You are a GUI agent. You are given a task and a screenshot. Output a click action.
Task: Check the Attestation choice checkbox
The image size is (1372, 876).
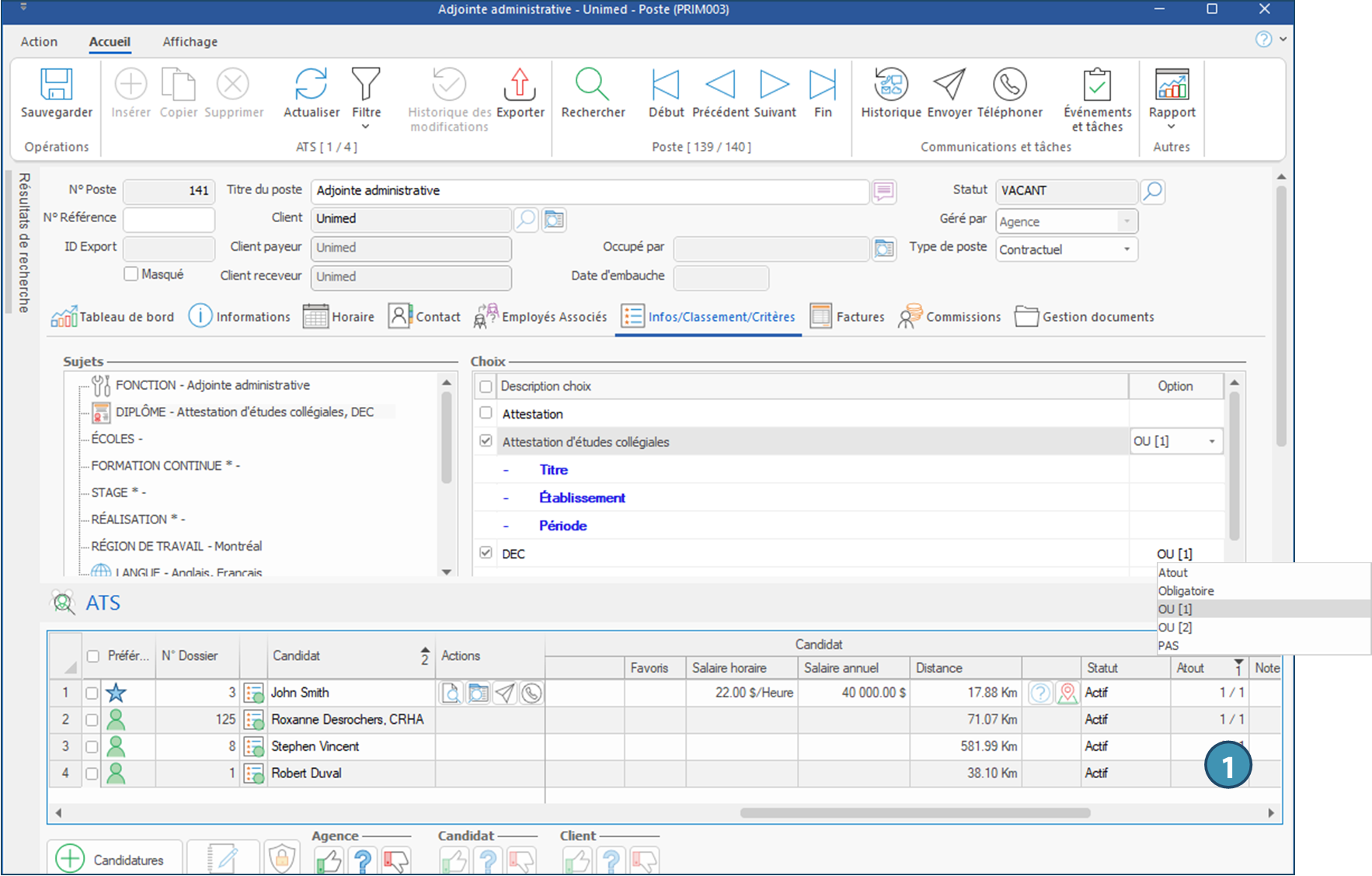pos(486,413)
